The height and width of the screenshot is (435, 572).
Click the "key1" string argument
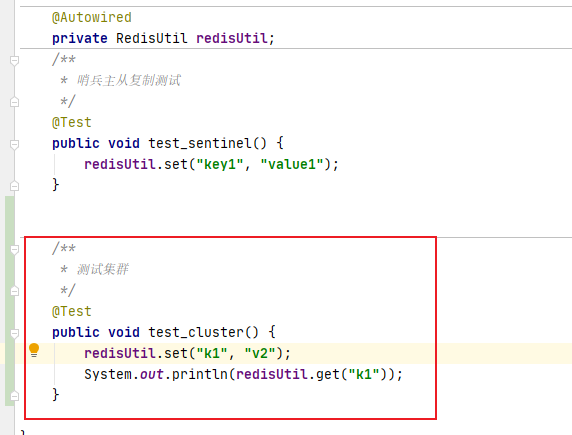[x=220, y=164]
